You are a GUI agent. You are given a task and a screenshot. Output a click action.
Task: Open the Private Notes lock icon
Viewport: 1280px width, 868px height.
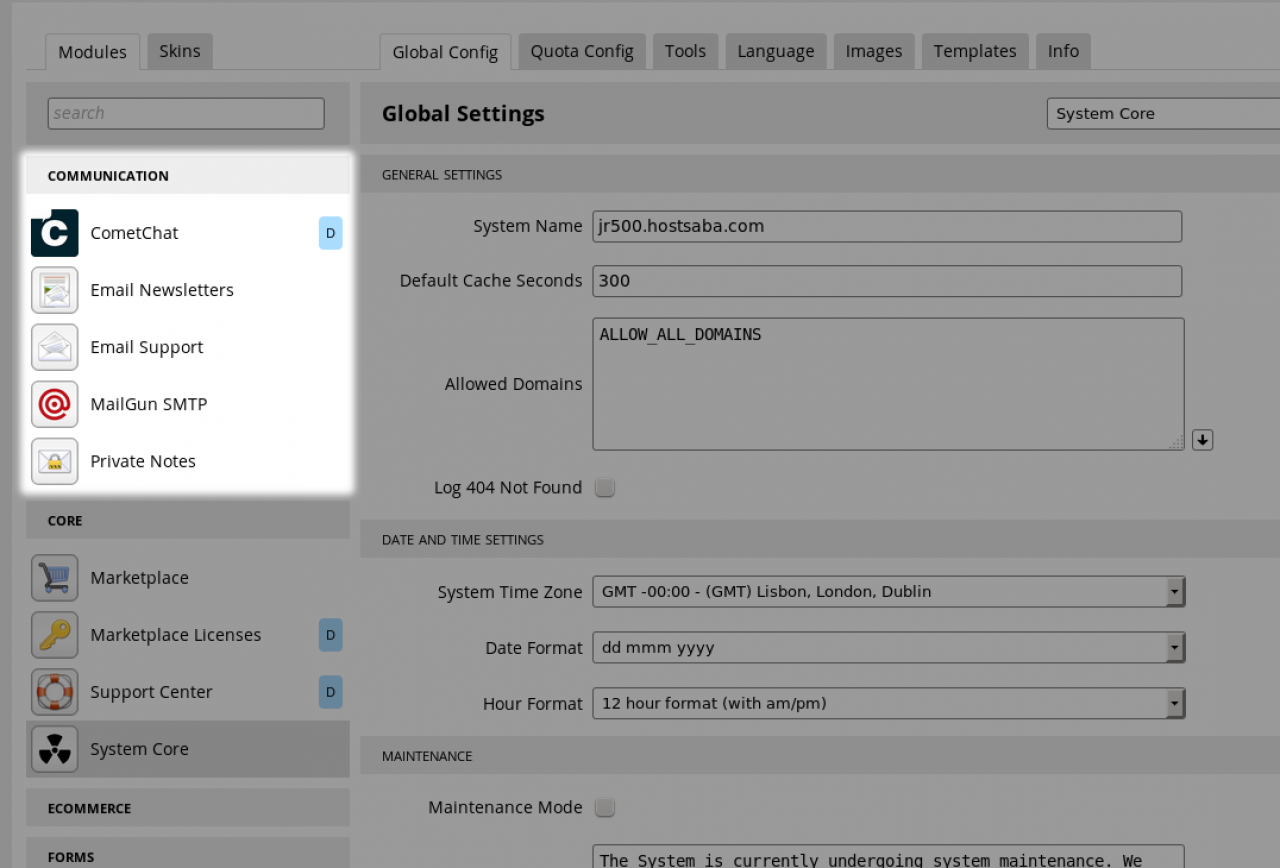coord(54,461)
